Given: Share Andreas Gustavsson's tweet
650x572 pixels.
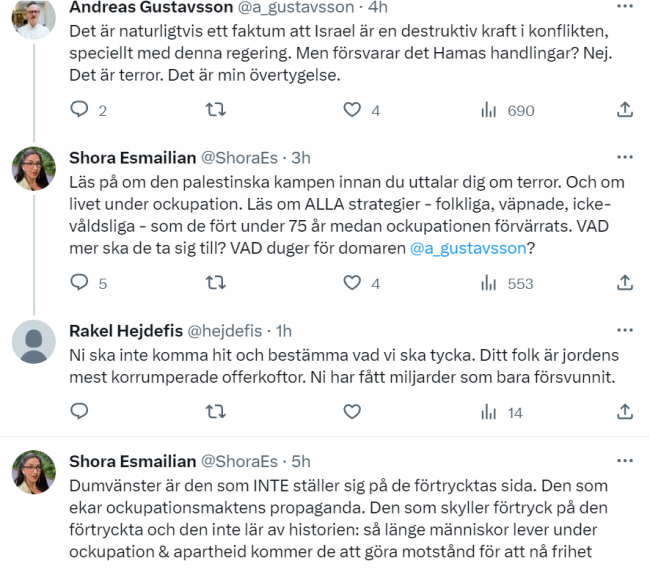Looking at the screenshot, I should (625, 110).
